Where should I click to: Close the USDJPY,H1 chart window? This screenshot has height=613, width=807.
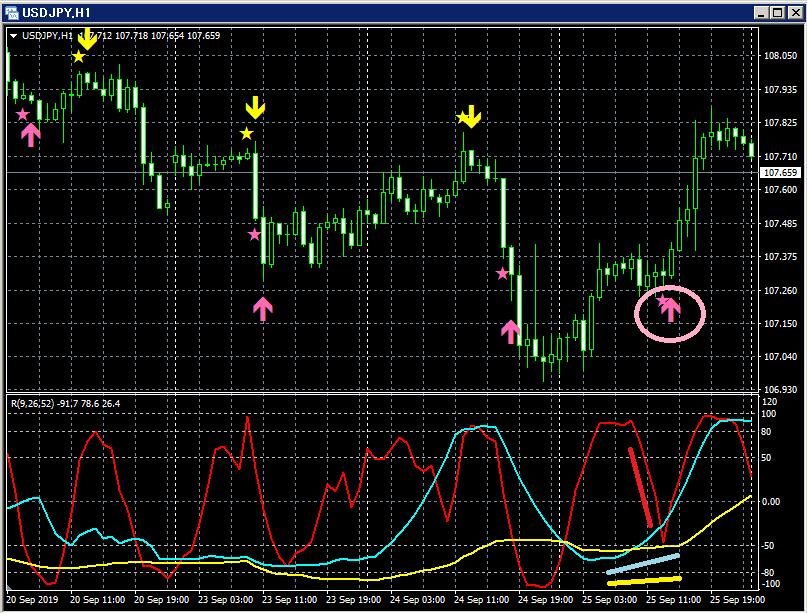[x=795, y=13]
